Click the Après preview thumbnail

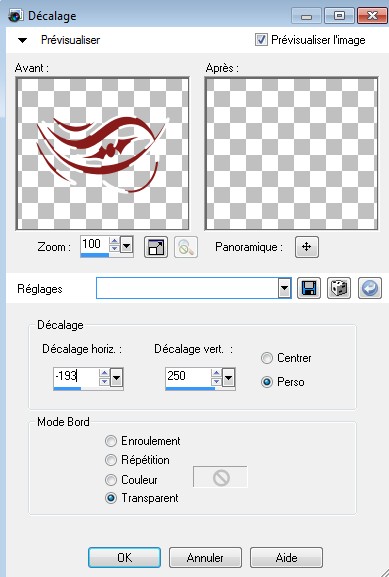[291, 153]
